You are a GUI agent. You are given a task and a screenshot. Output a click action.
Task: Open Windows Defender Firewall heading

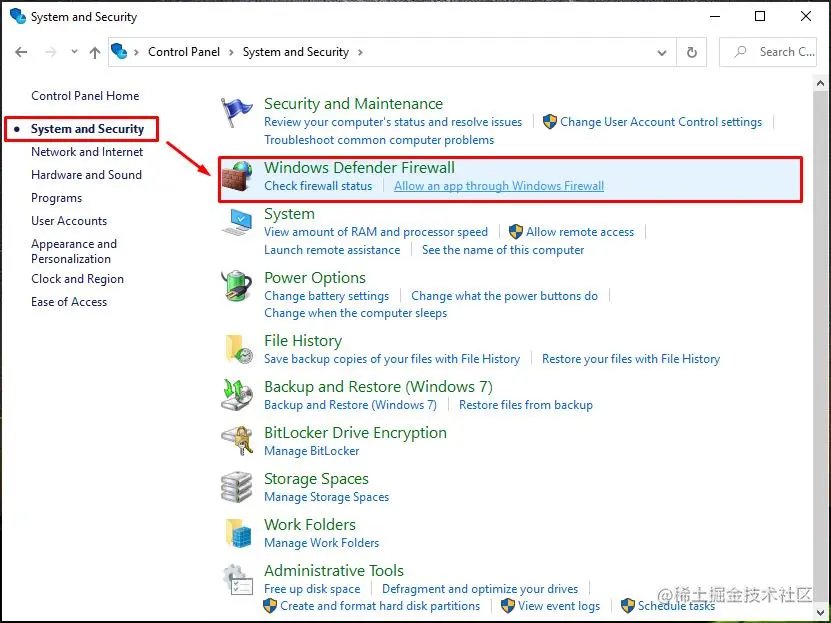[359, 168]
